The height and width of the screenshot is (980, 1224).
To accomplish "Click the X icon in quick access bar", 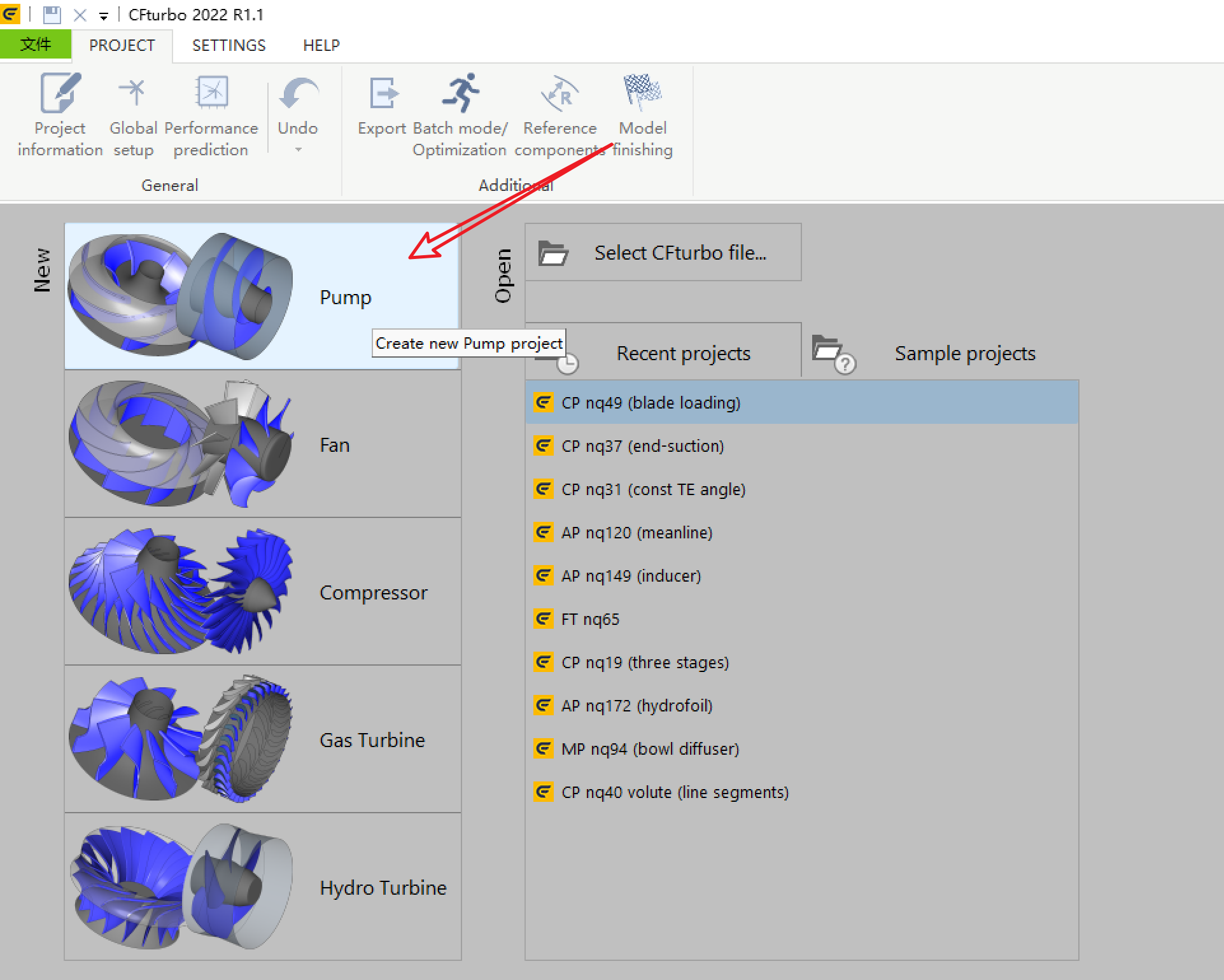I will 80,15.
